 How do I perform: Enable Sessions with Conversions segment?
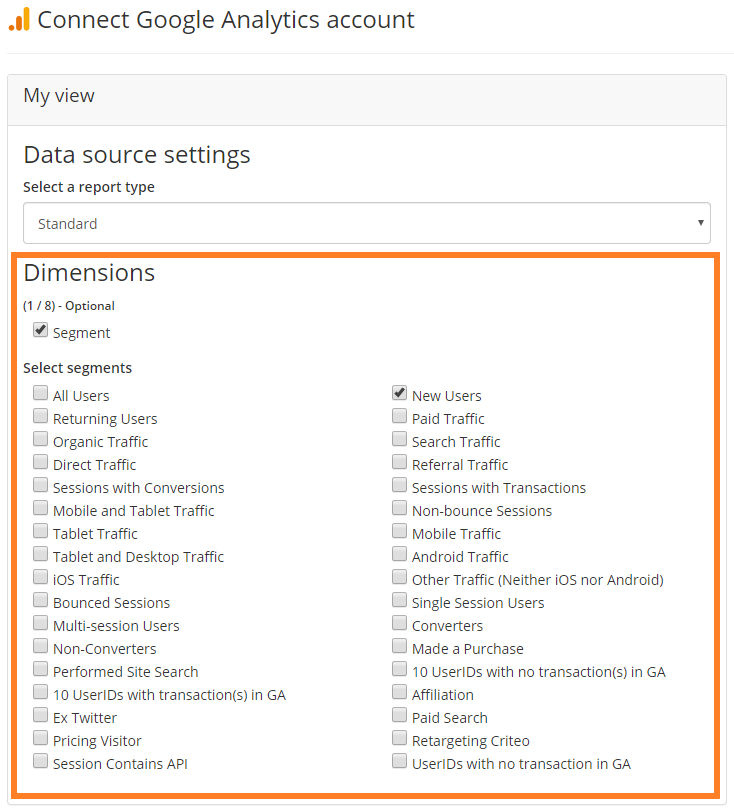pyautogui.click(x=40, y=485)
